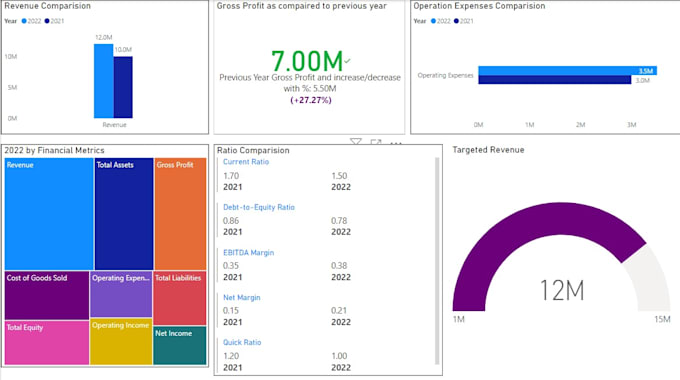Image resolution: width=680 pixels, height=380 pixels.
Task: Click the 2021 revenue bar labeled 10.0M
Action: point(123,87)
